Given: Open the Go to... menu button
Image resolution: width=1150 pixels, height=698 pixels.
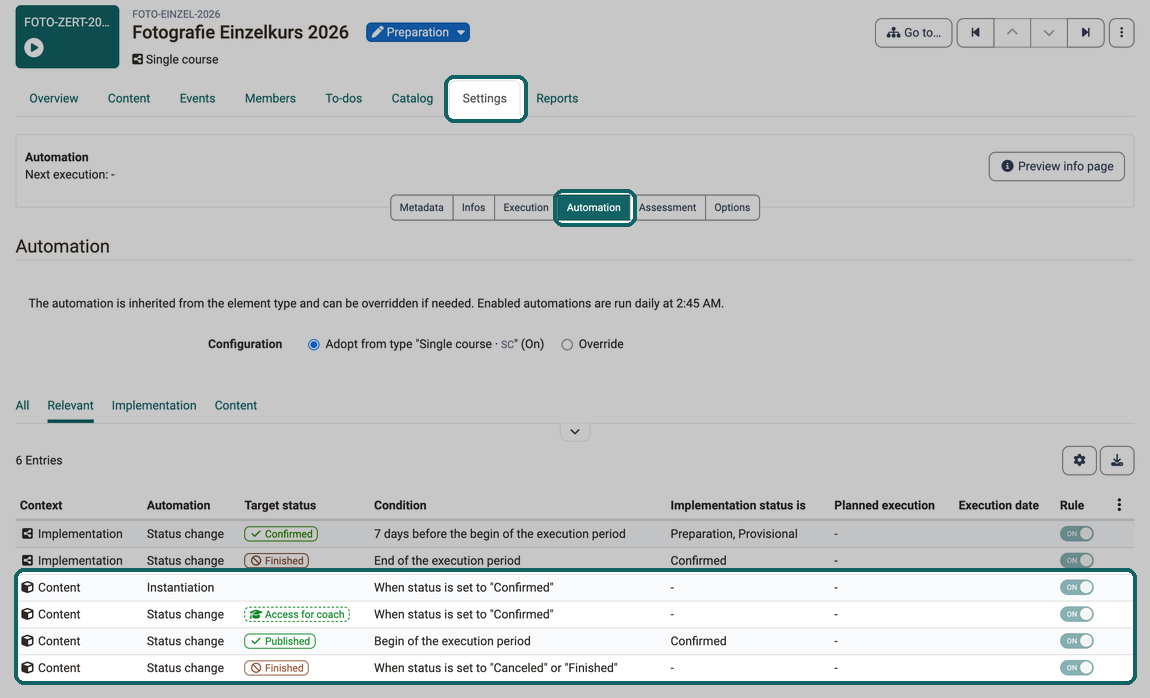Looking at the screenshot, I should 913,32.
